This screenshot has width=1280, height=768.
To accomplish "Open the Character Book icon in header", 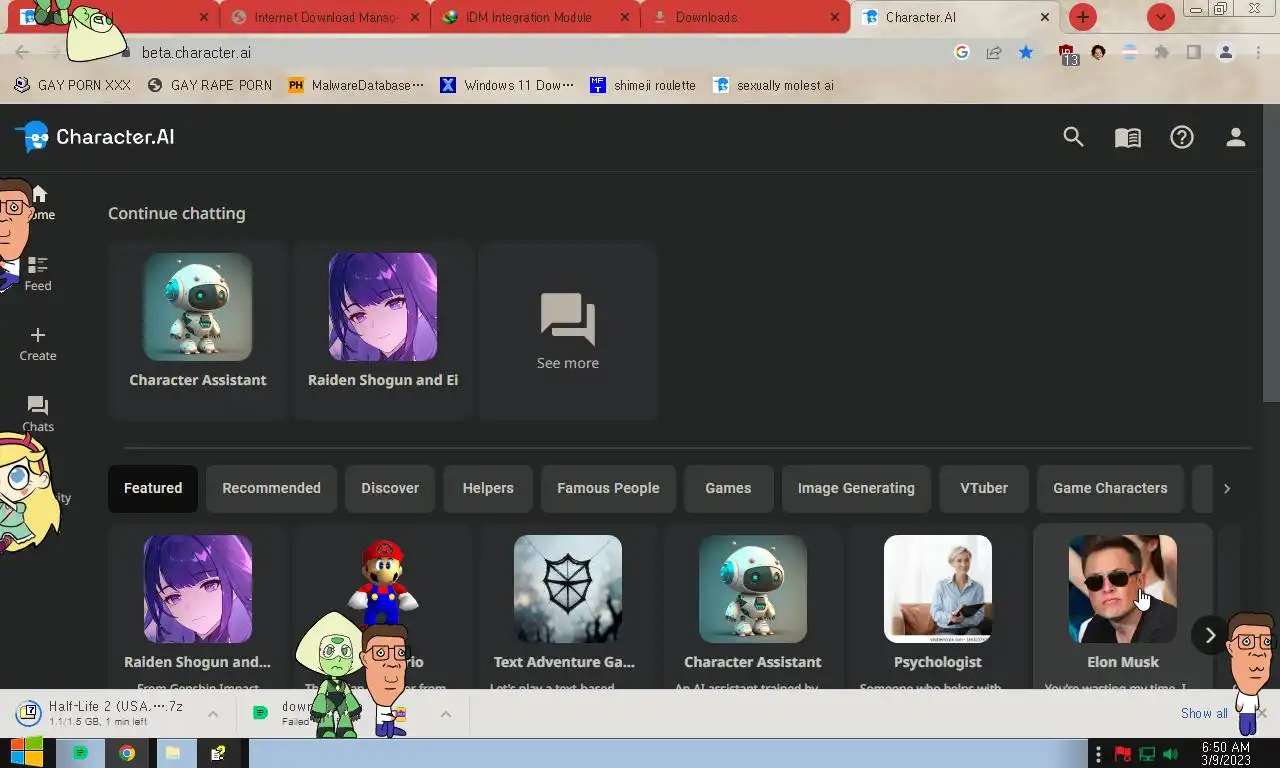I will click(1128, 138).
